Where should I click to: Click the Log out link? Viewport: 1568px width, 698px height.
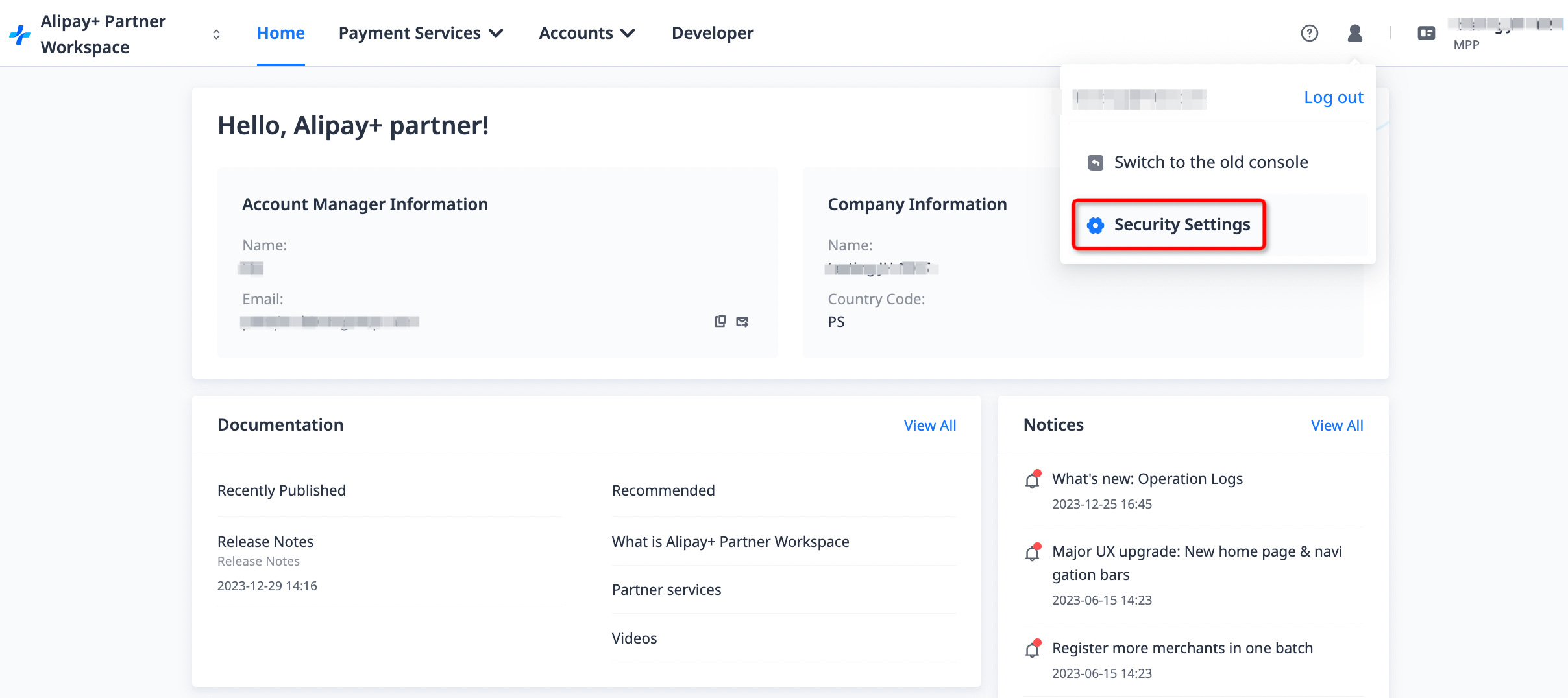click(1333, 97)
